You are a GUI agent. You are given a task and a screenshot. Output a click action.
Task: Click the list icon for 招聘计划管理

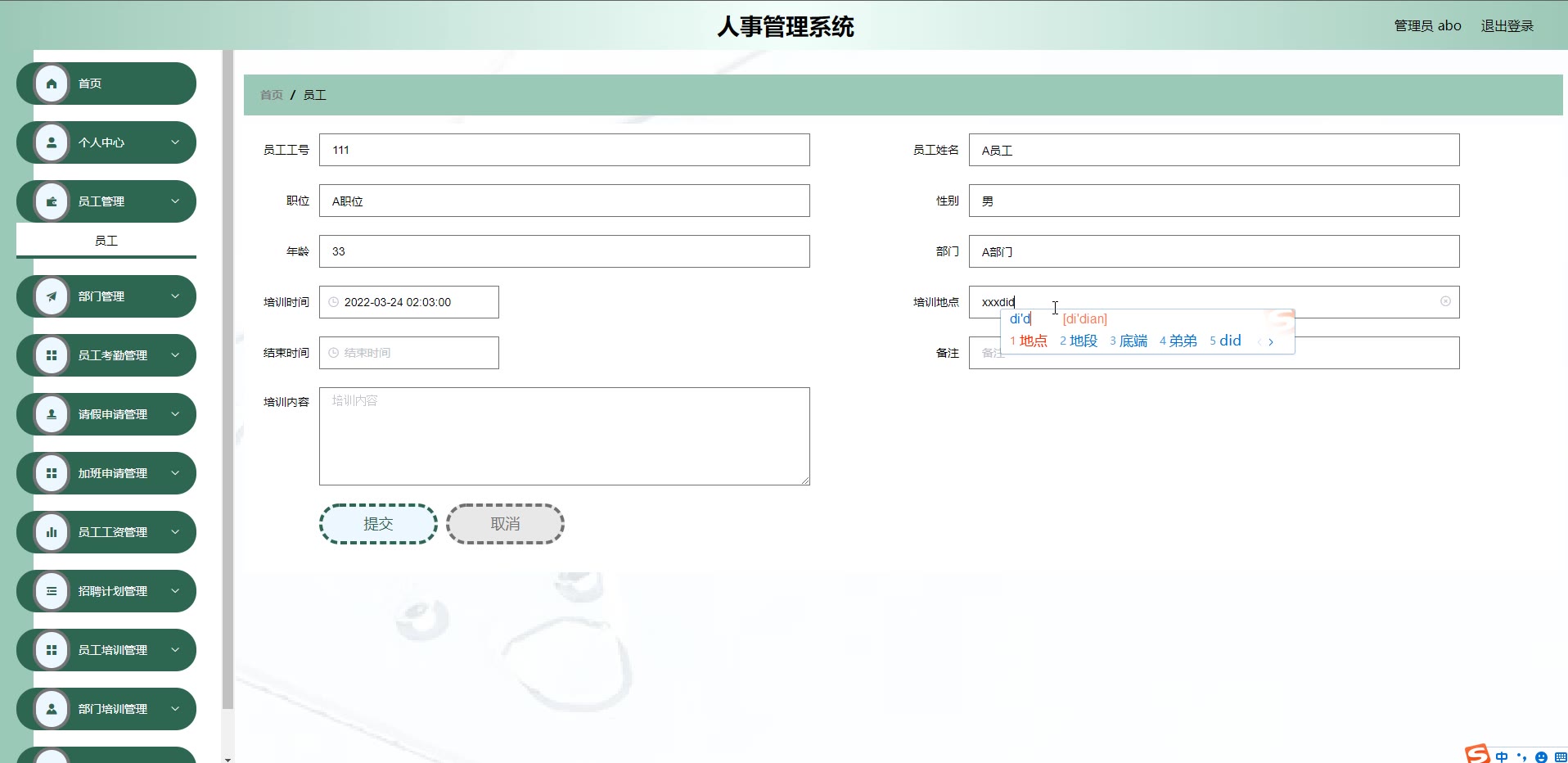(52, 591)
